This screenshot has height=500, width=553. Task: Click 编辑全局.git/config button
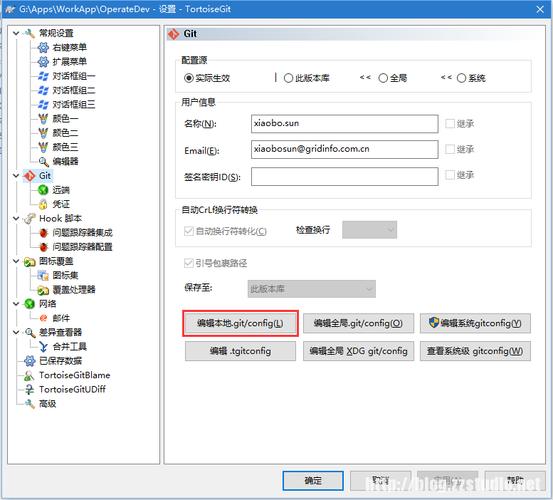click(x=358, y=323)
